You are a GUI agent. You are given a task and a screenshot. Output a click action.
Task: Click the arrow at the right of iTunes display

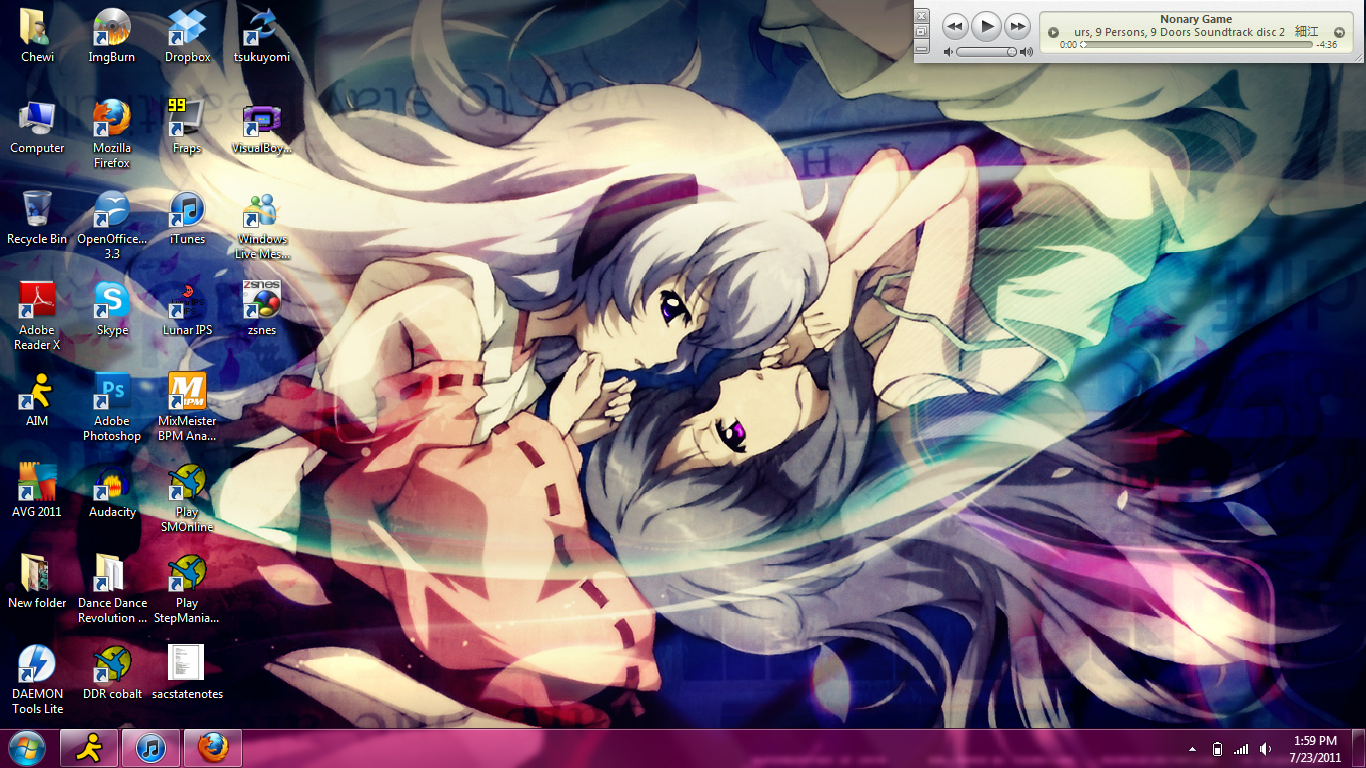coord(1339,32)
